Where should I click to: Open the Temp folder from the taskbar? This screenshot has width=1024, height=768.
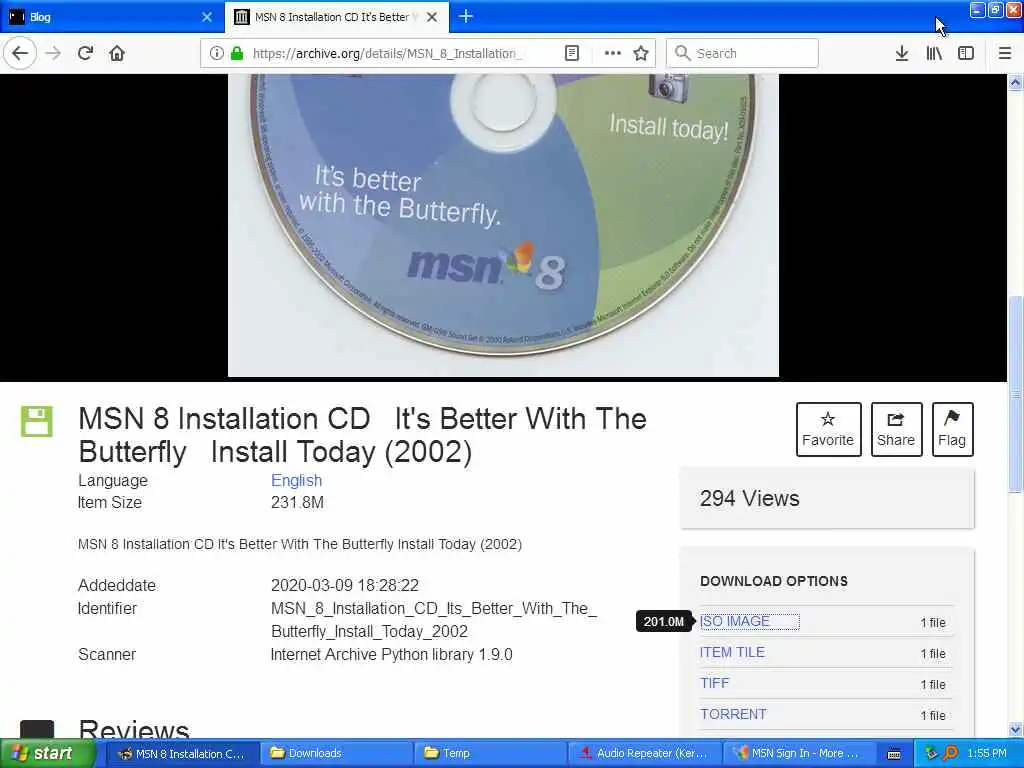490,754
